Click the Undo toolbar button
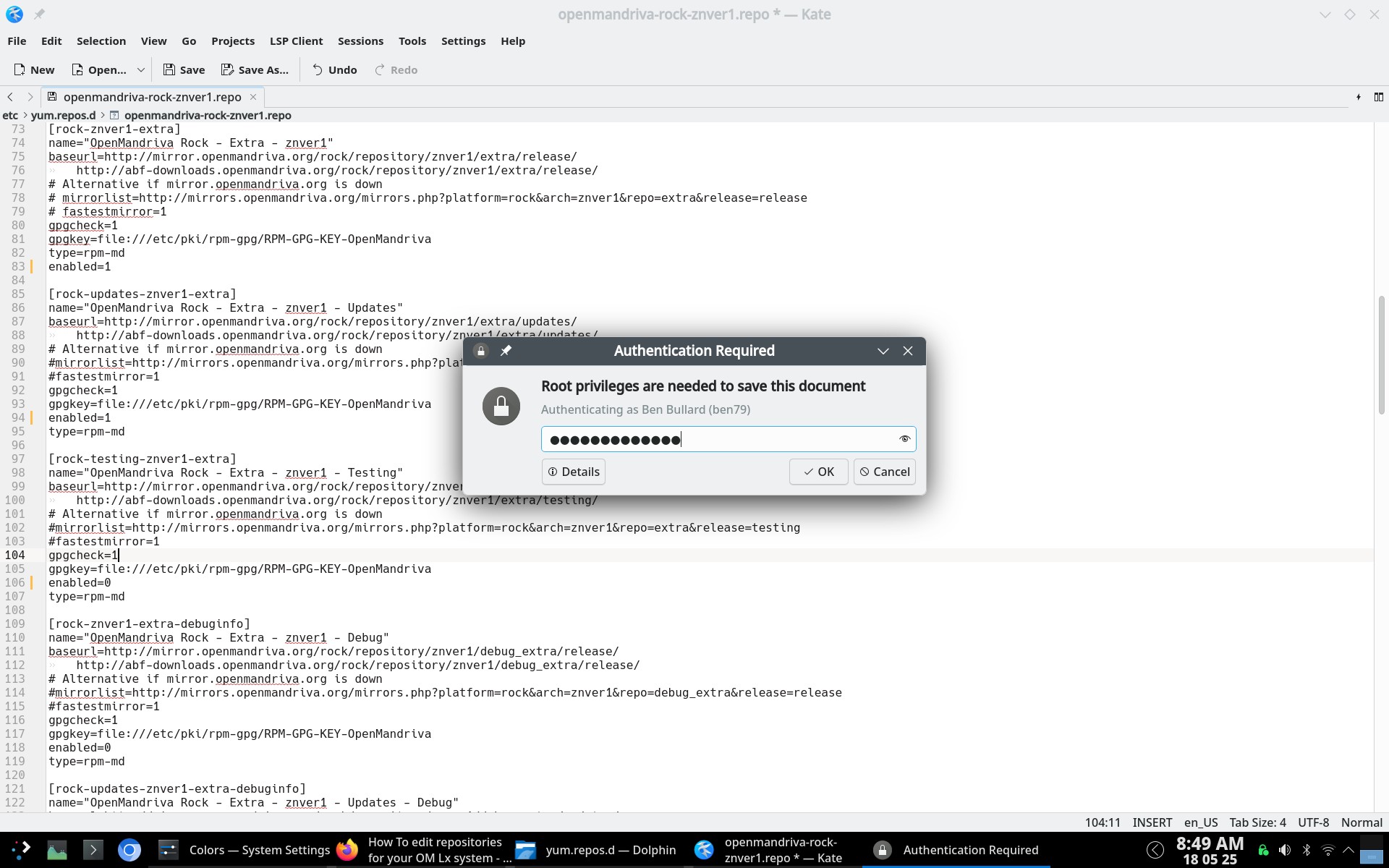1389x868 pixels. [x=334, y=70]
